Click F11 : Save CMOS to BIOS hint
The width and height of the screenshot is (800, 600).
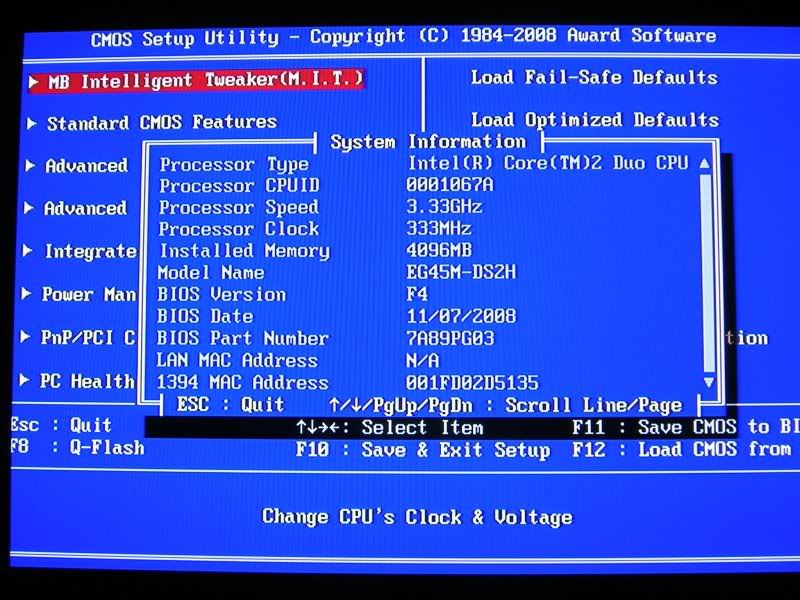(x=686, y=427)
